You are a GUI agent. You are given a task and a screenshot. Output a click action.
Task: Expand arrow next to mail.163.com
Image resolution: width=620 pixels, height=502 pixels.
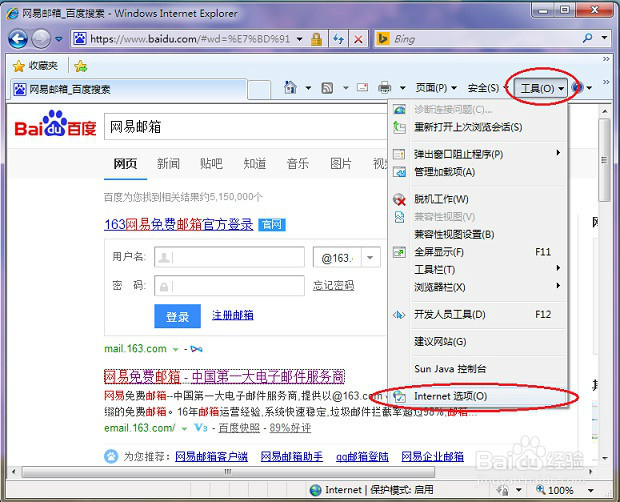(x=175, y=349)
